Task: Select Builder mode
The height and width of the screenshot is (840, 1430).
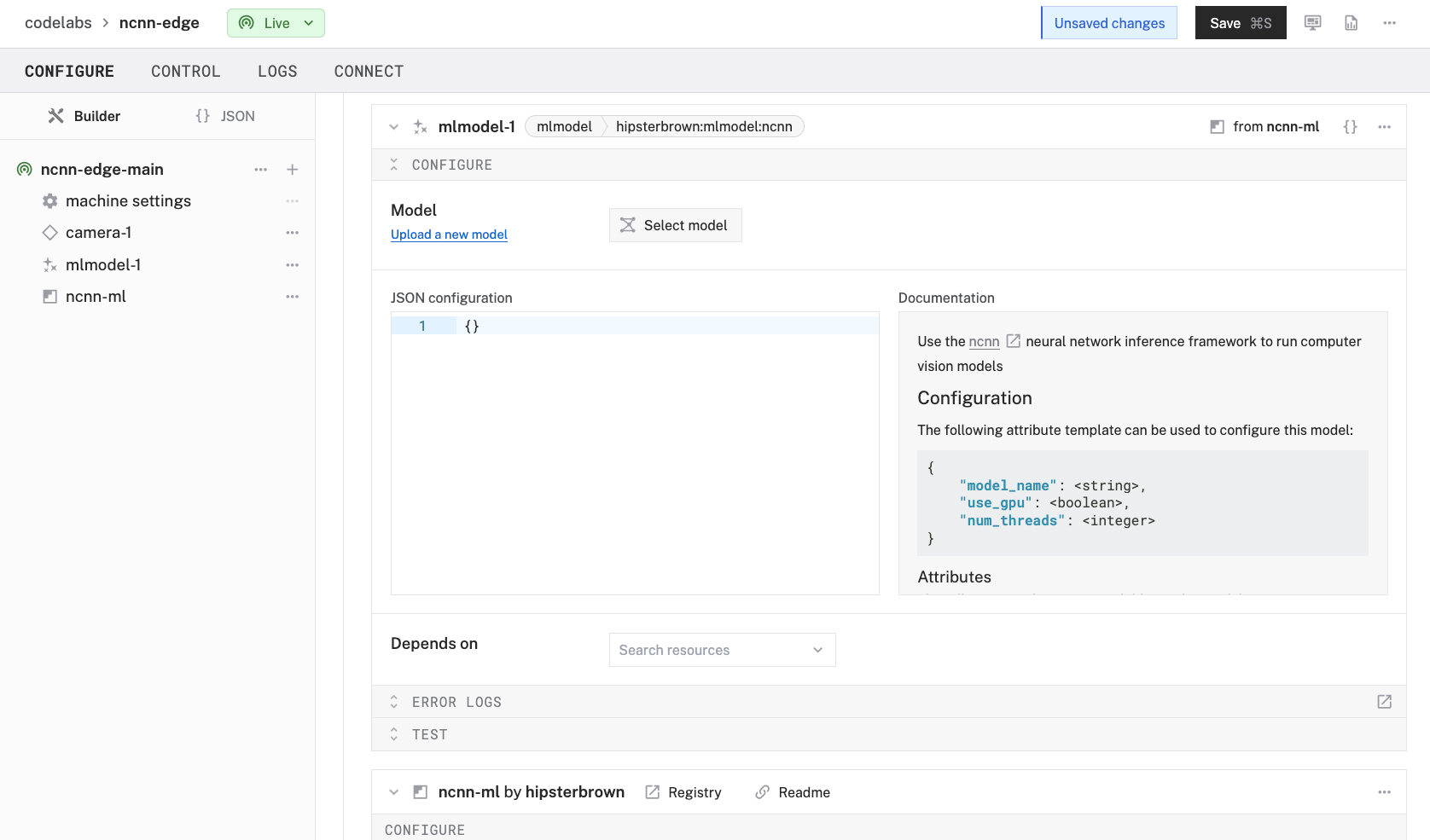Action: pos(84,116)
